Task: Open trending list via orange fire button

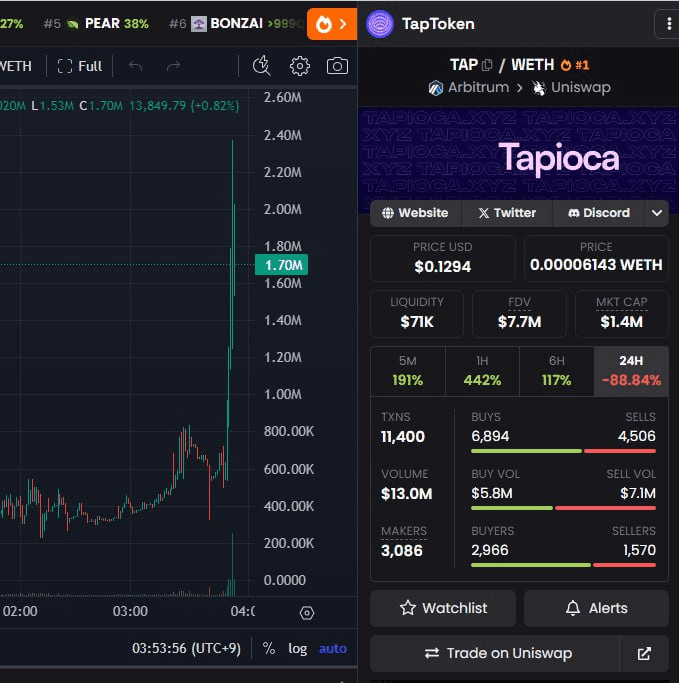Action: [332, 24]
